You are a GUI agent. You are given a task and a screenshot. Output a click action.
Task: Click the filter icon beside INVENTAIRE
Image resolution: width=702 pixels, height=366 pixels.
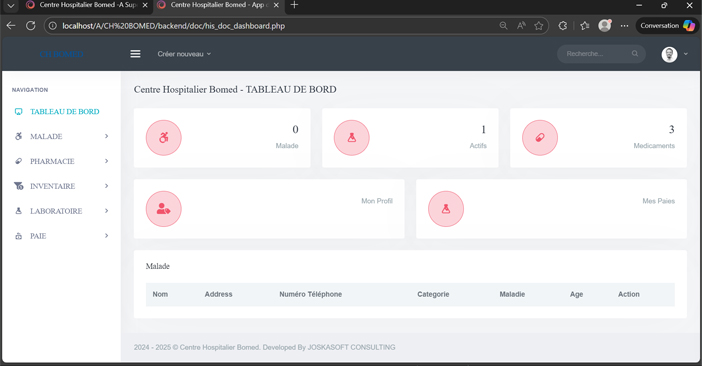pyautogui.click(x=18, y=186)
